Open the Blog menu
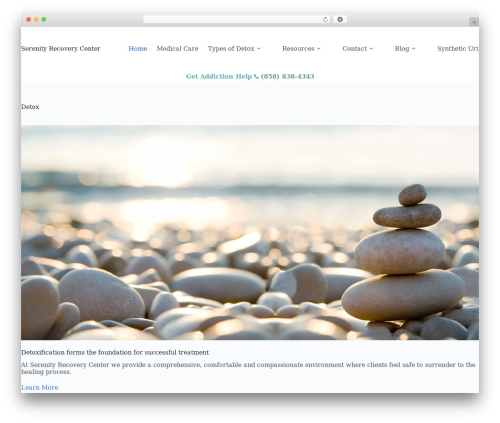The width and height of the screenshot is (500, 423). tap(402, 49)
